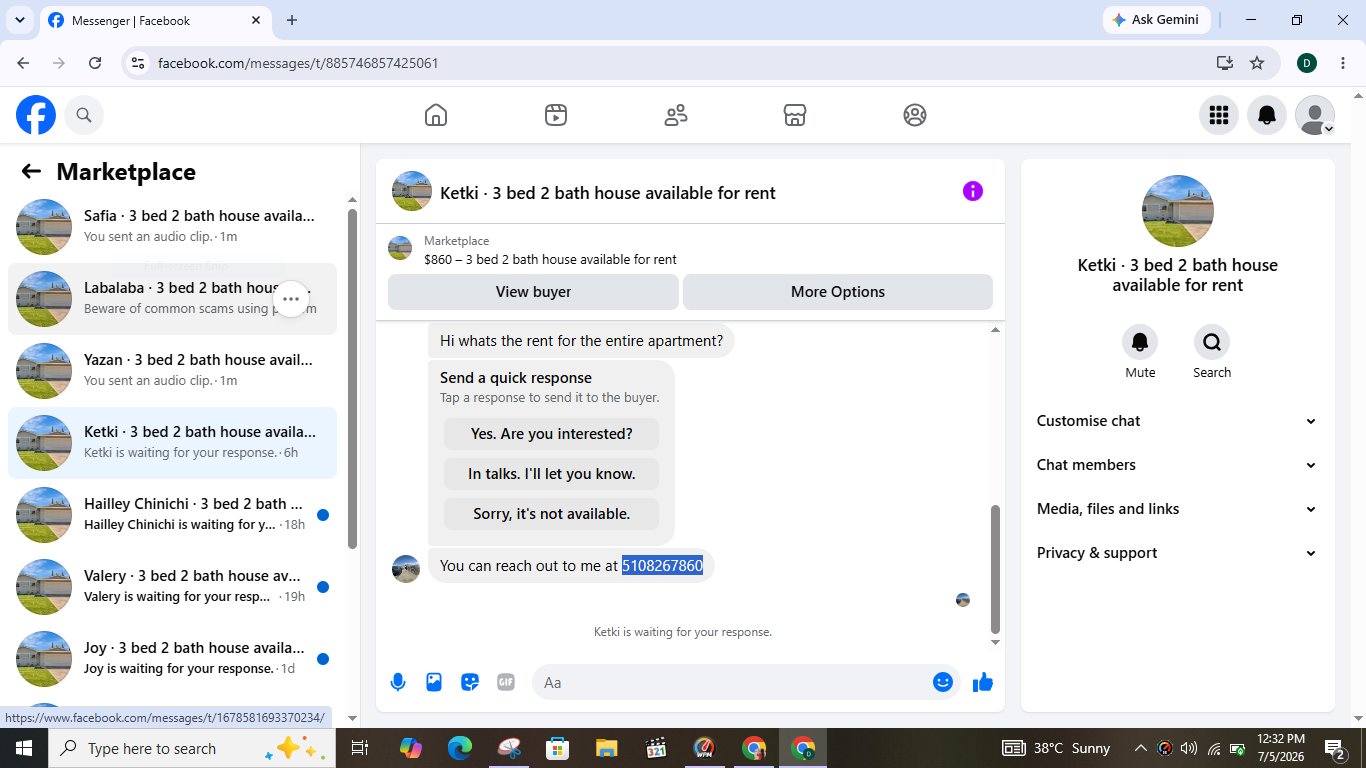
Task: Open site information icon in address bar
Action: [x=138, y=63]
